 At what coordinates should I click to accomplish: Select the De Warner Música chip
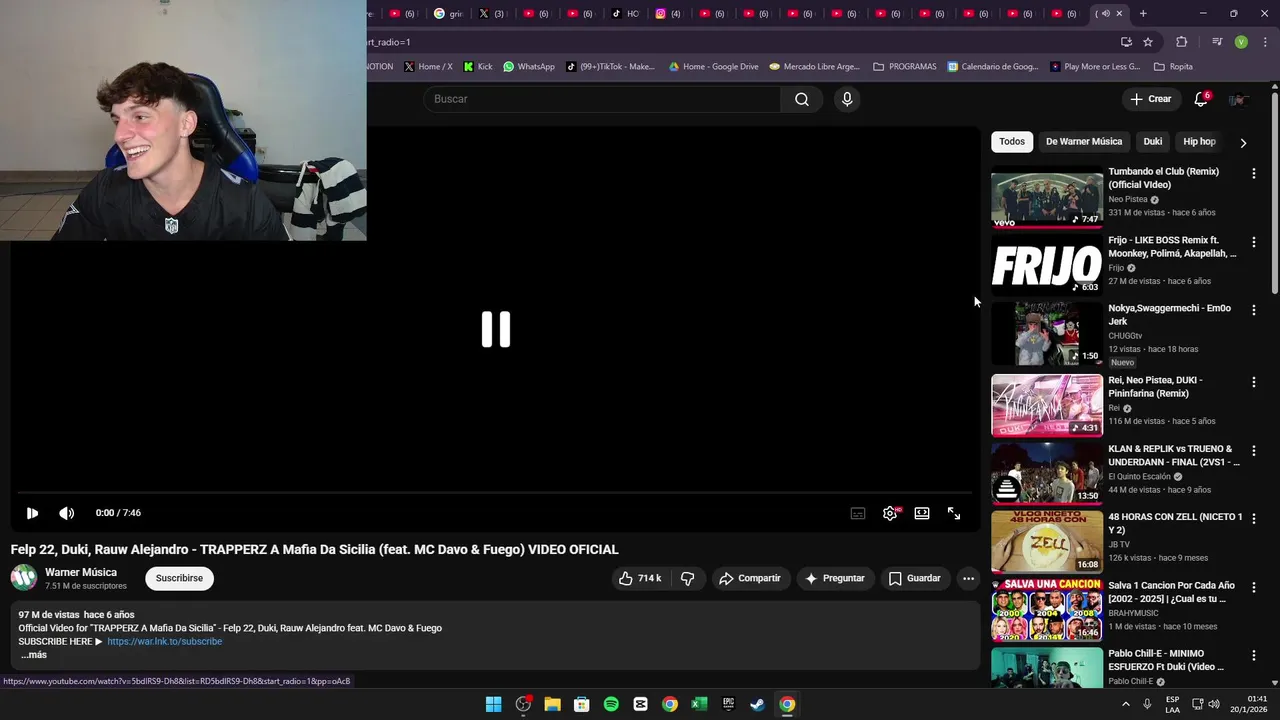click(x=1084, y=142)
